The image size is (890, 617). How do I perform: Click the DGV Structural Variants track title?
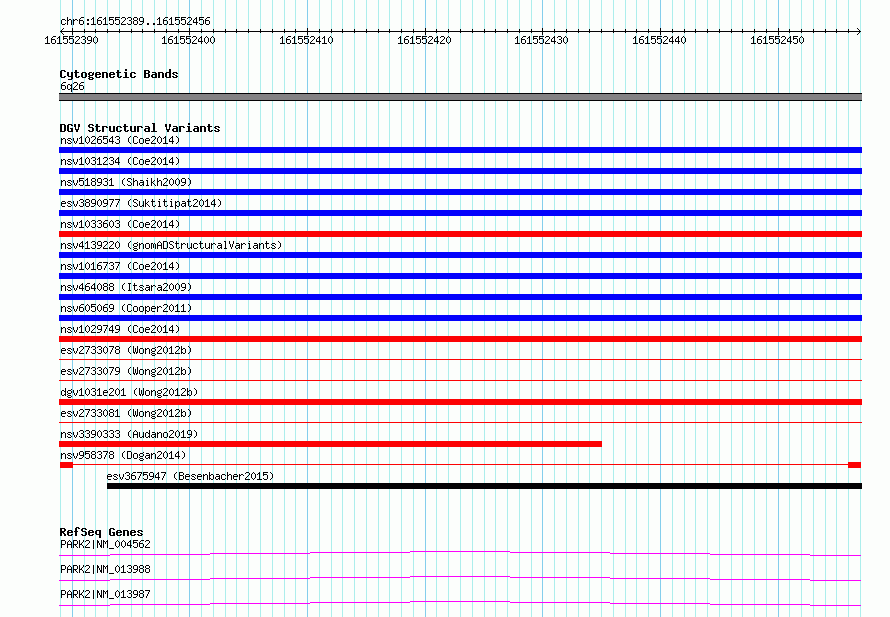[140, 128]
